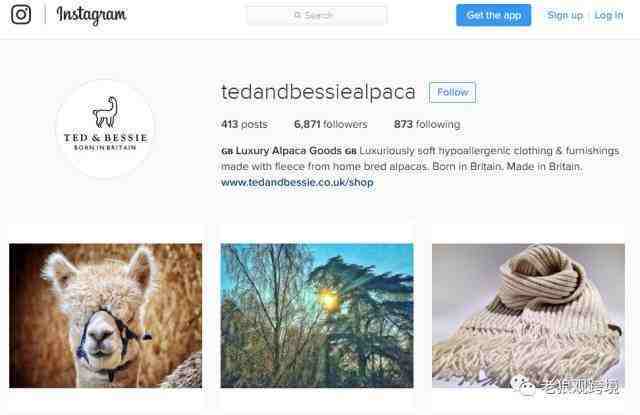Click the WeChat watermark icon
Screen dimensions: 640x415
point(523,385)
